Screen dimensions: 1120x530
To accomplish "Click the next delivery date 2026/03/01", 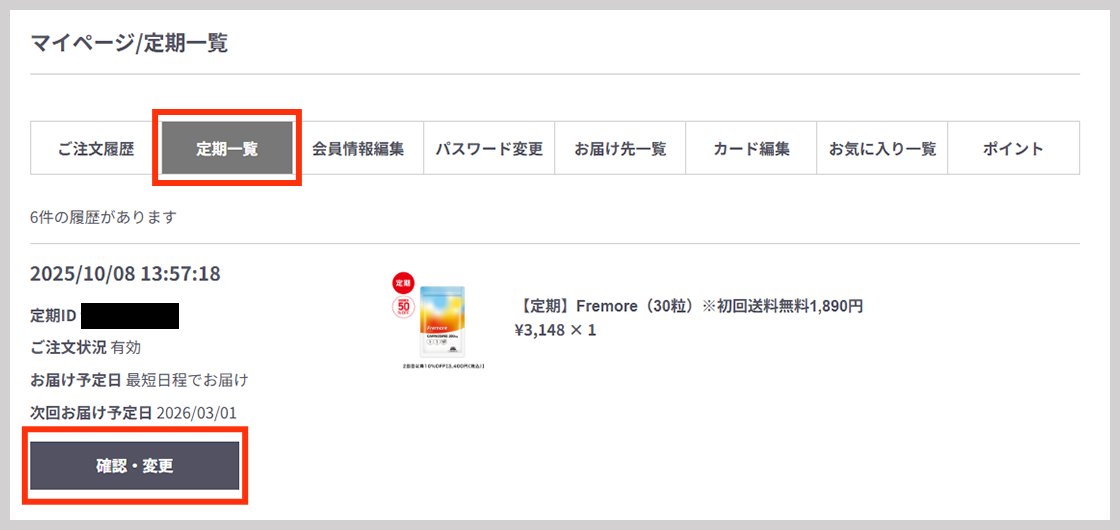I will click(x=197, y=413).
